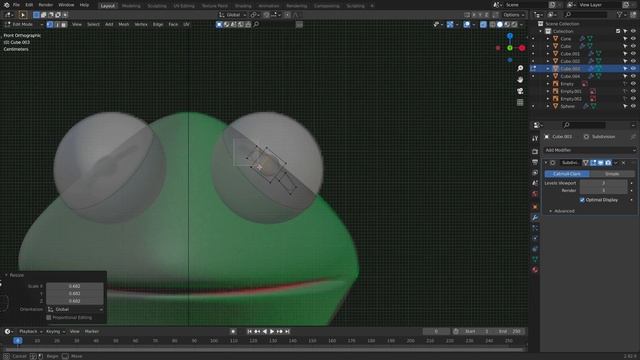Open the View Layer properties tab icon
This screenshot has width=640, height=360.
(535, 173)
